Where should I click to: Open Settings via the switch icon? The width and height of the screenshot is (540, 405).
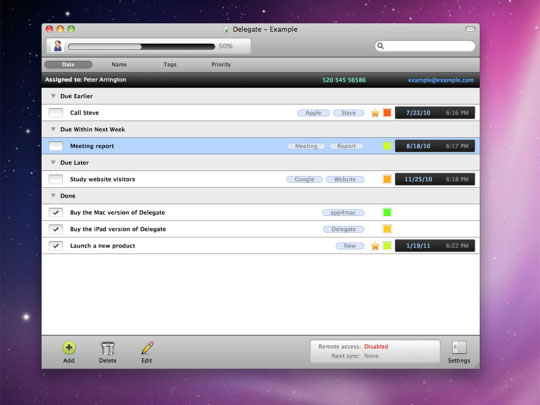click(x=459, y=347)
